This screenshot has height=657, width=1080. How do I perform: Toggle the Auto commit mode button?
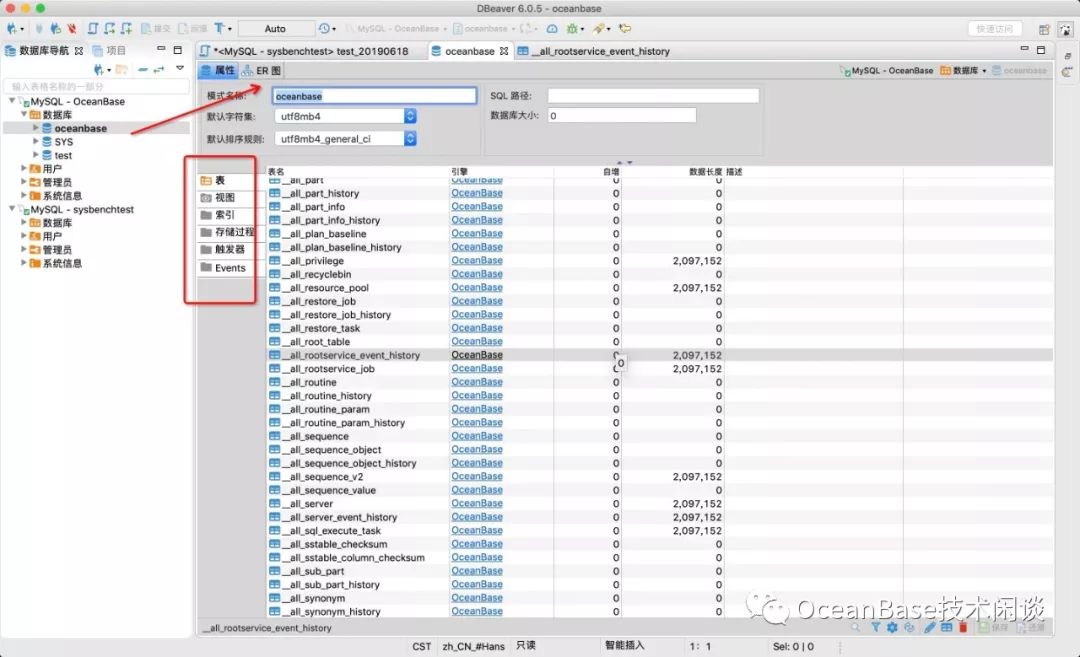click(275, 29)
